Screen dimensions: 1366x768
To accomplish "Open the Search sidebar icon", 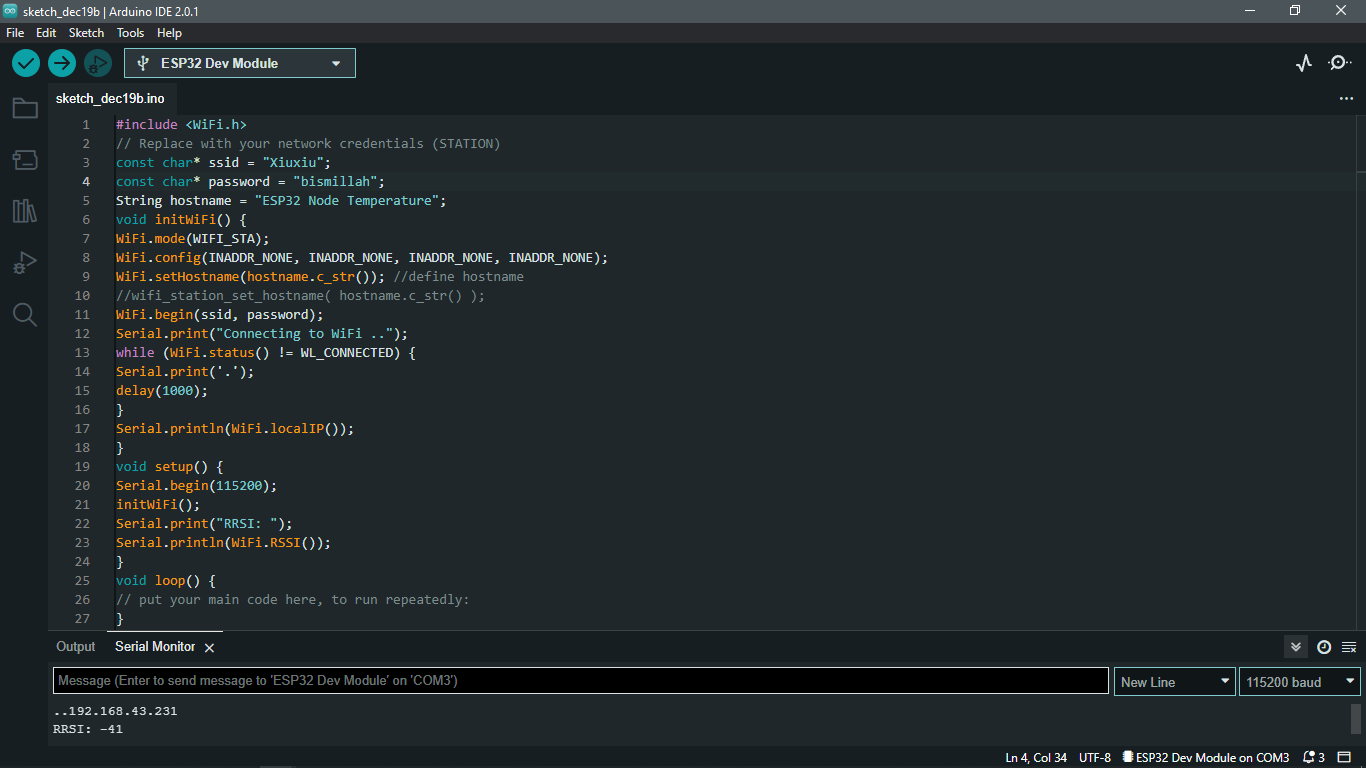I will tap(24, 314).
